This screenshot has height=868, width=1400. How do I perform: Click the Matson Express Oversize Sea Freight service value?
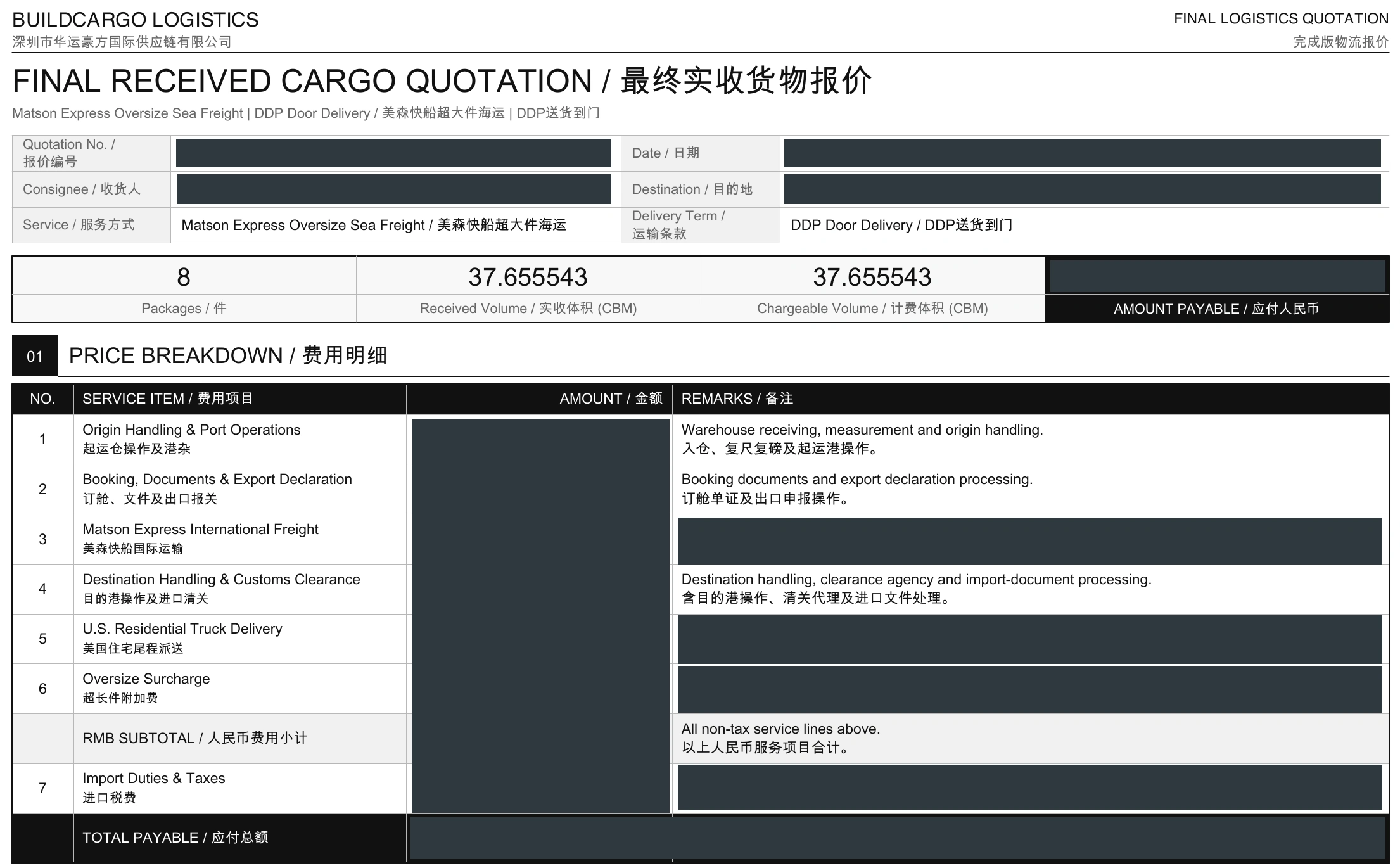[x=374, y=225]
